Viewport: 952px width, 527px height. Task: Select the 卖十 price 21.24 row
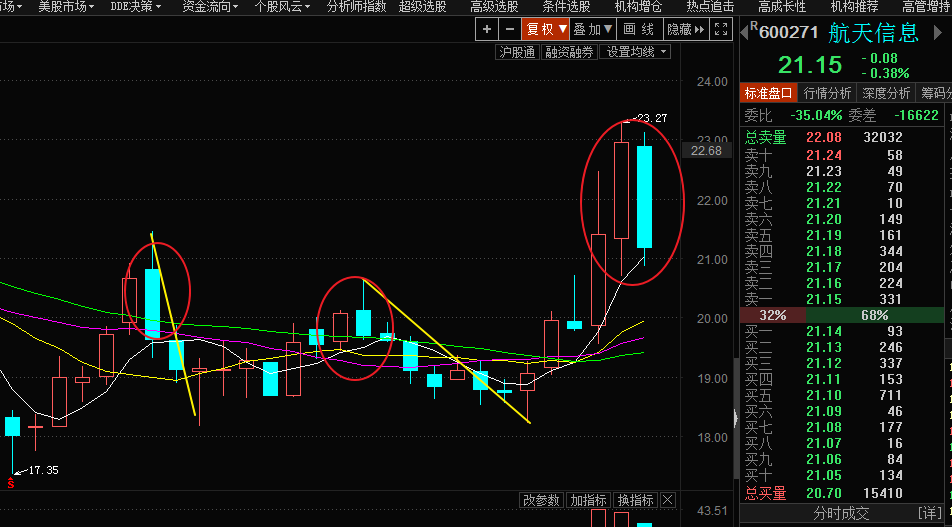[842, 155]
